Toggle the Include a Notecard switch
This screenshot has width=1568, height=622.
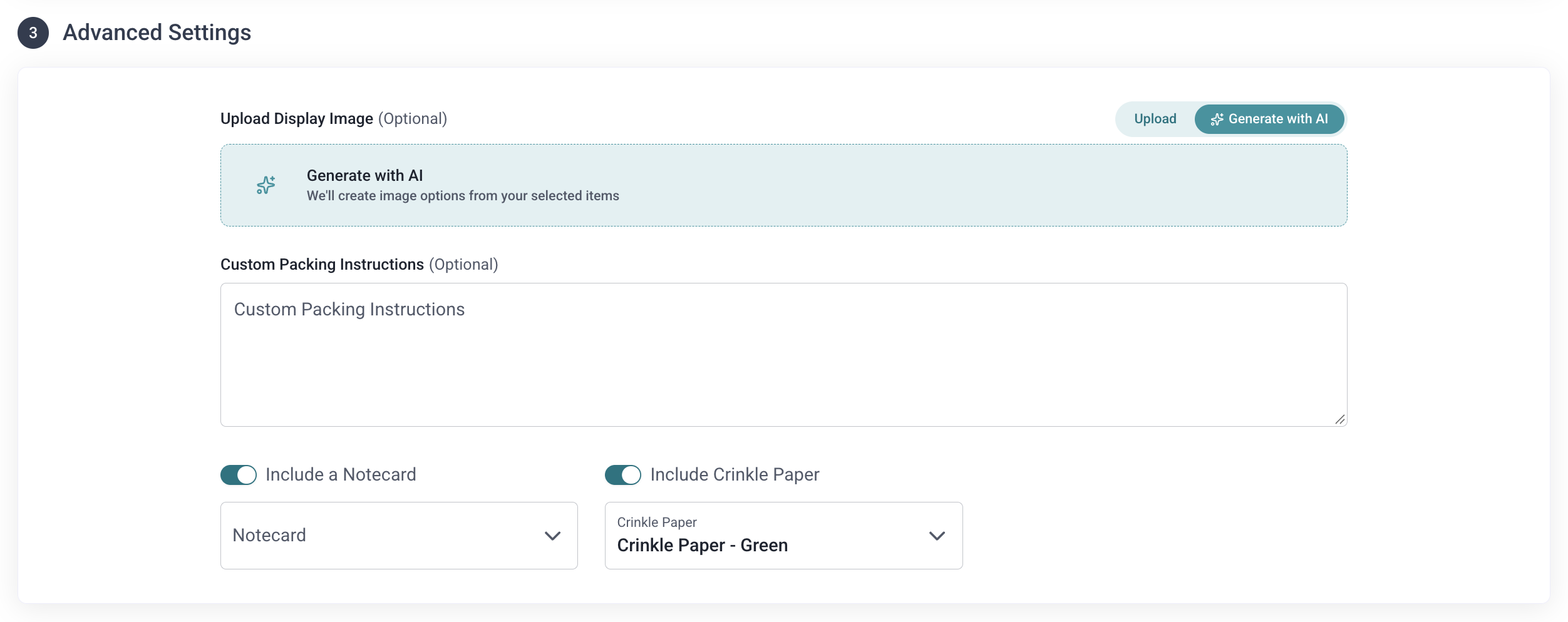[x=239, y=475]
